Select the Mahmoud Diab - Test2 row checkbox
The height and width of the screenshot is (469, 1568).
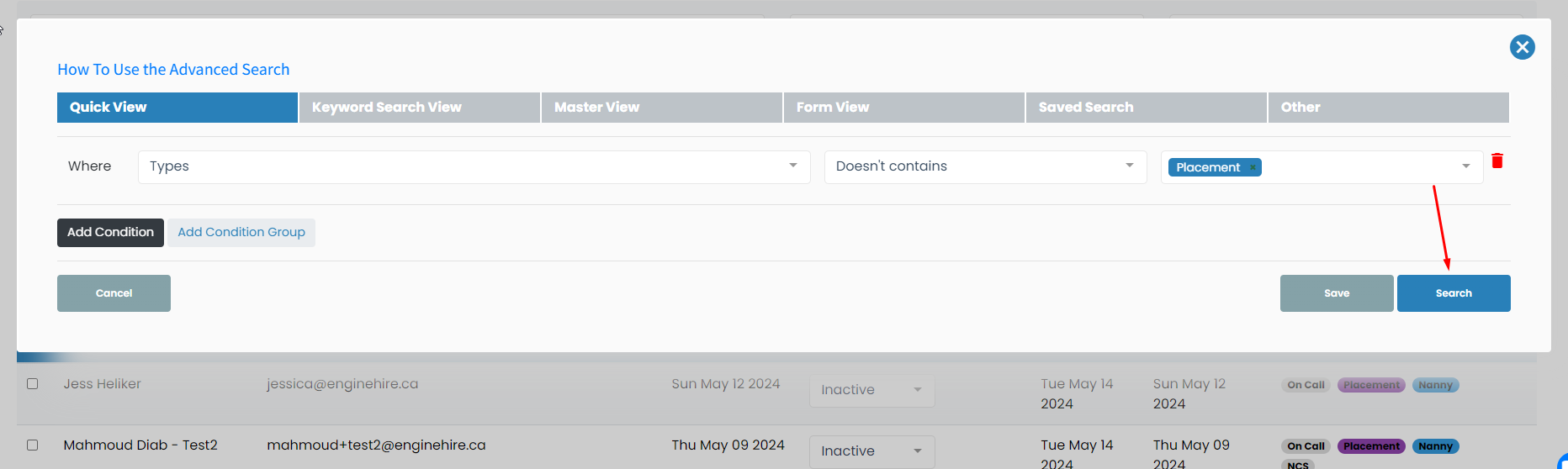point(33,445)
